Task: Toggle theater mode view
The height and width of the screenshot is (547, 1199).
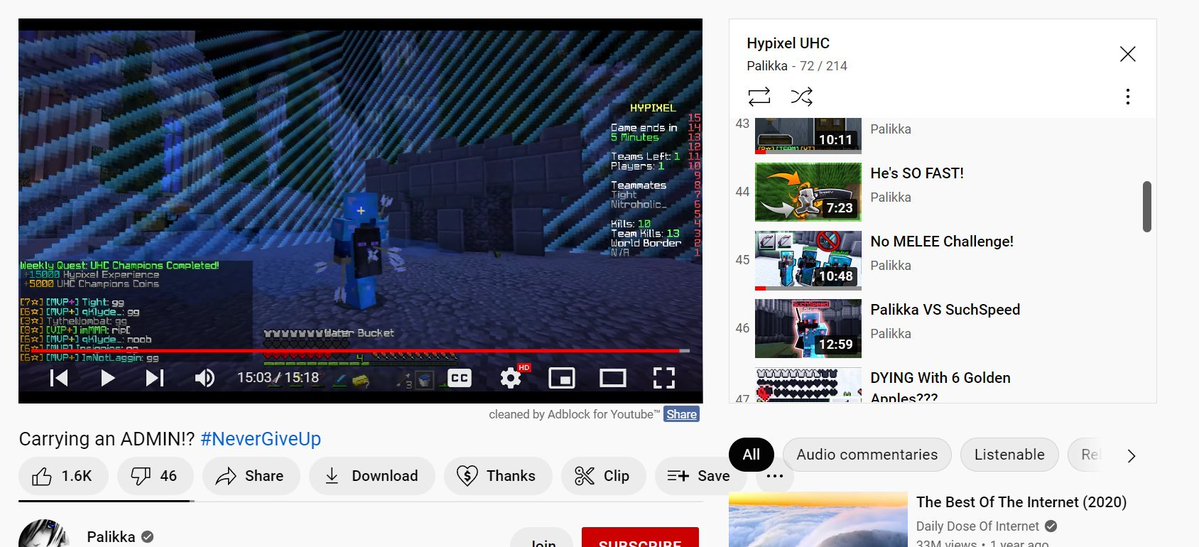Action: click(x=612, y=378)
